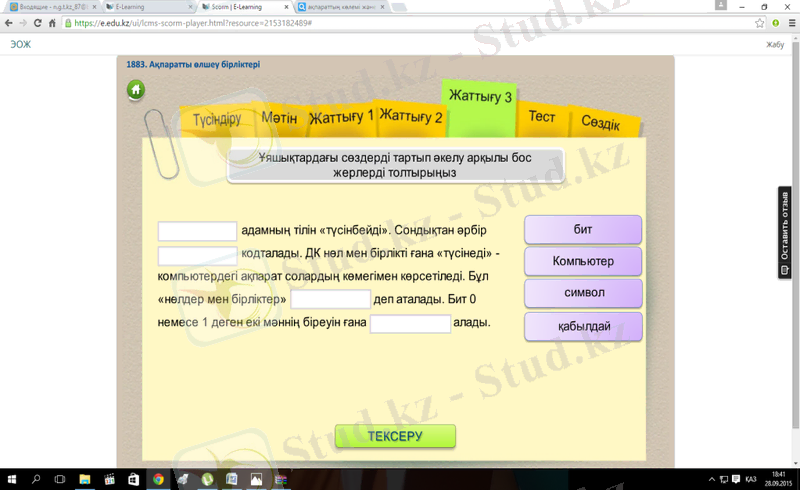Go back using the browser back arrow

point(9,23)
